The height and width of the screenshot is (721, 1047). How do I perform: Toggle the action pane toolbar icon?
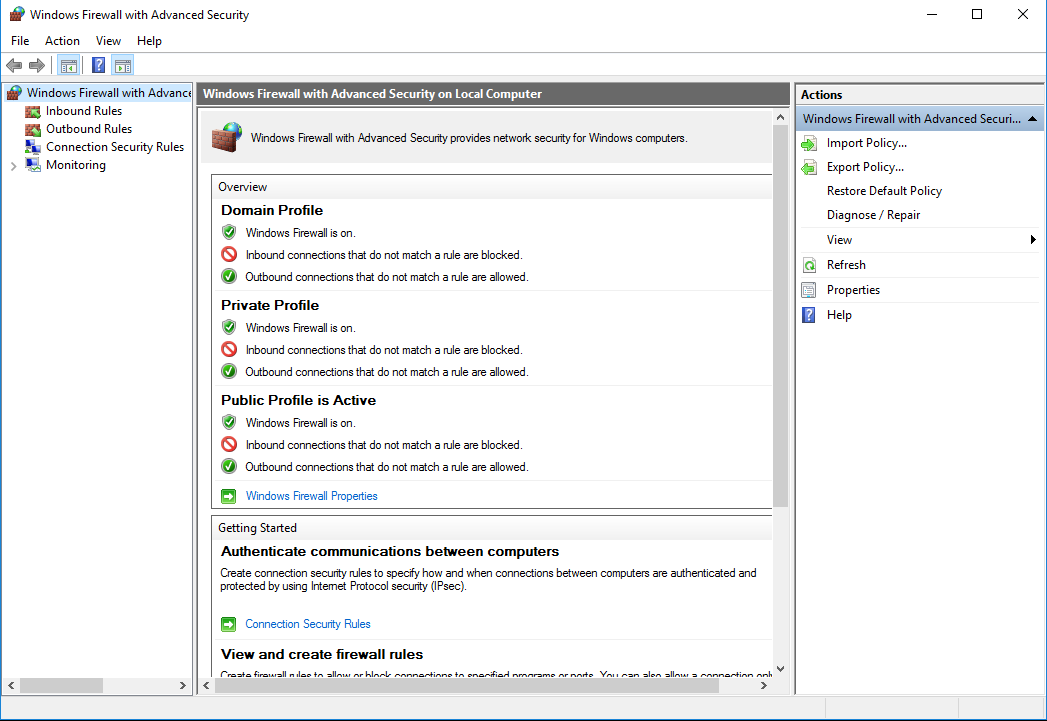click(122, 64)
